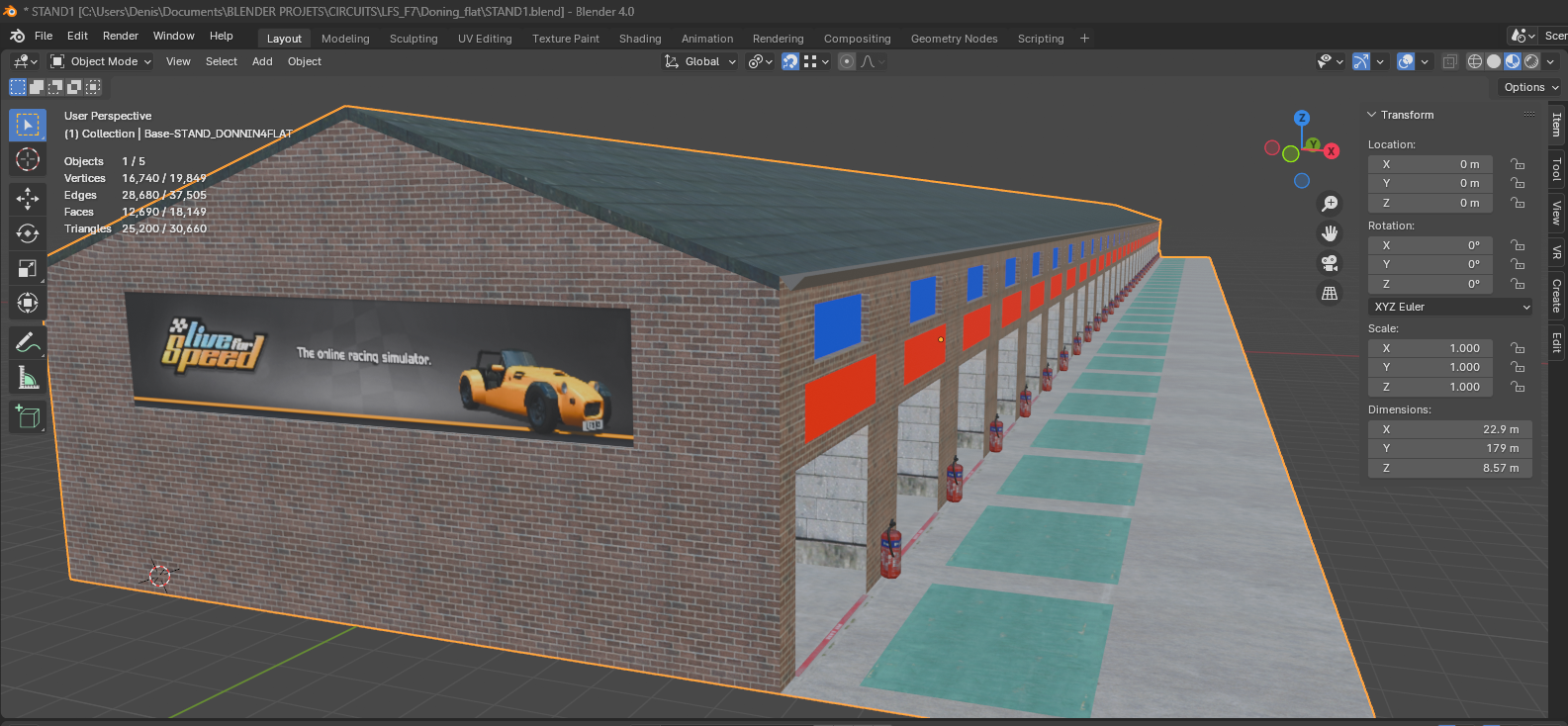Select the Measure tool
The height and width of the screenshot is (726, 1568).
[x=28, y=378]
